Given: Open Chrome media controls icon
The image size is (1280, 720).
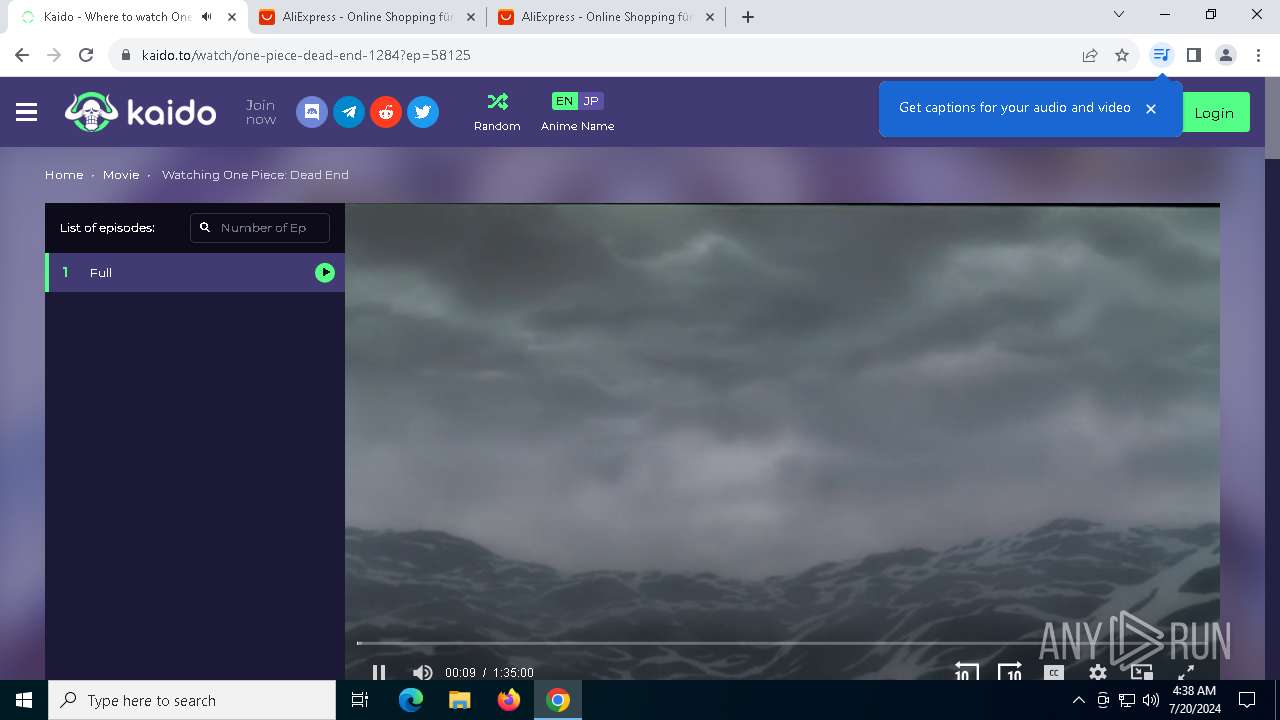Looking at the screenshot, I should [x=1161, y=55].
